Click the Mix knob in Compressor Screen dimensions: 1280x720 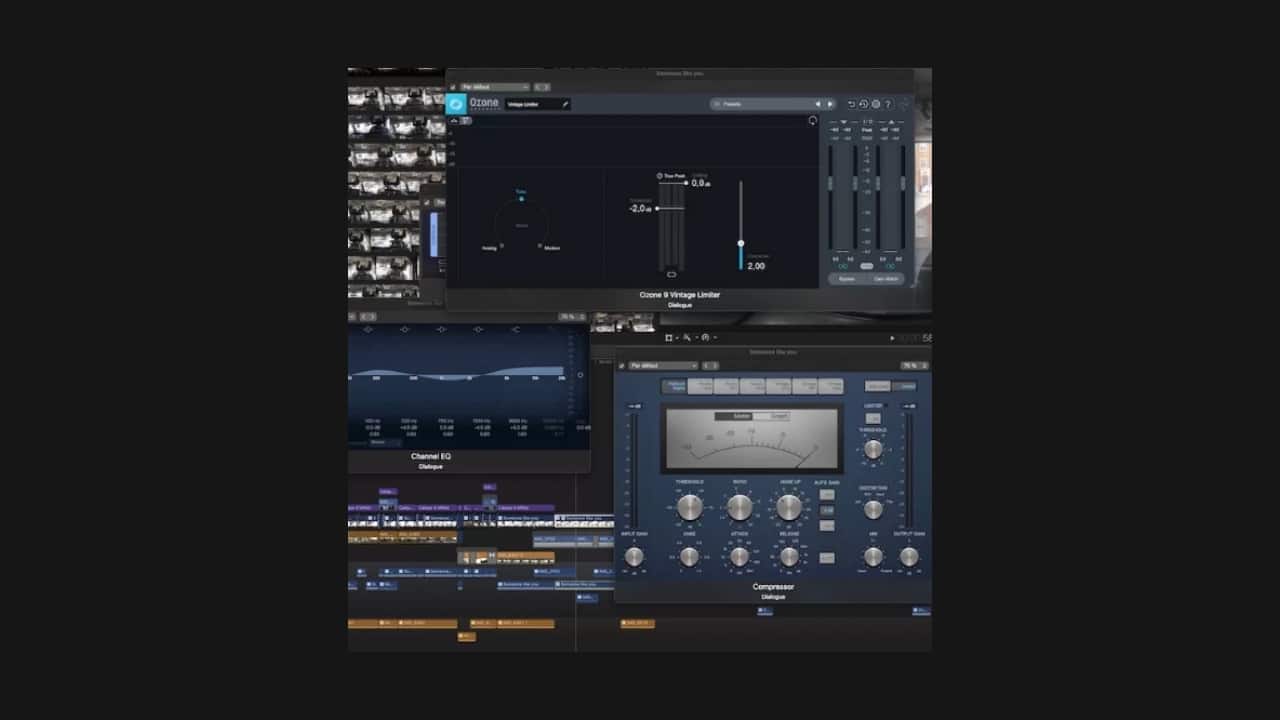873,556
